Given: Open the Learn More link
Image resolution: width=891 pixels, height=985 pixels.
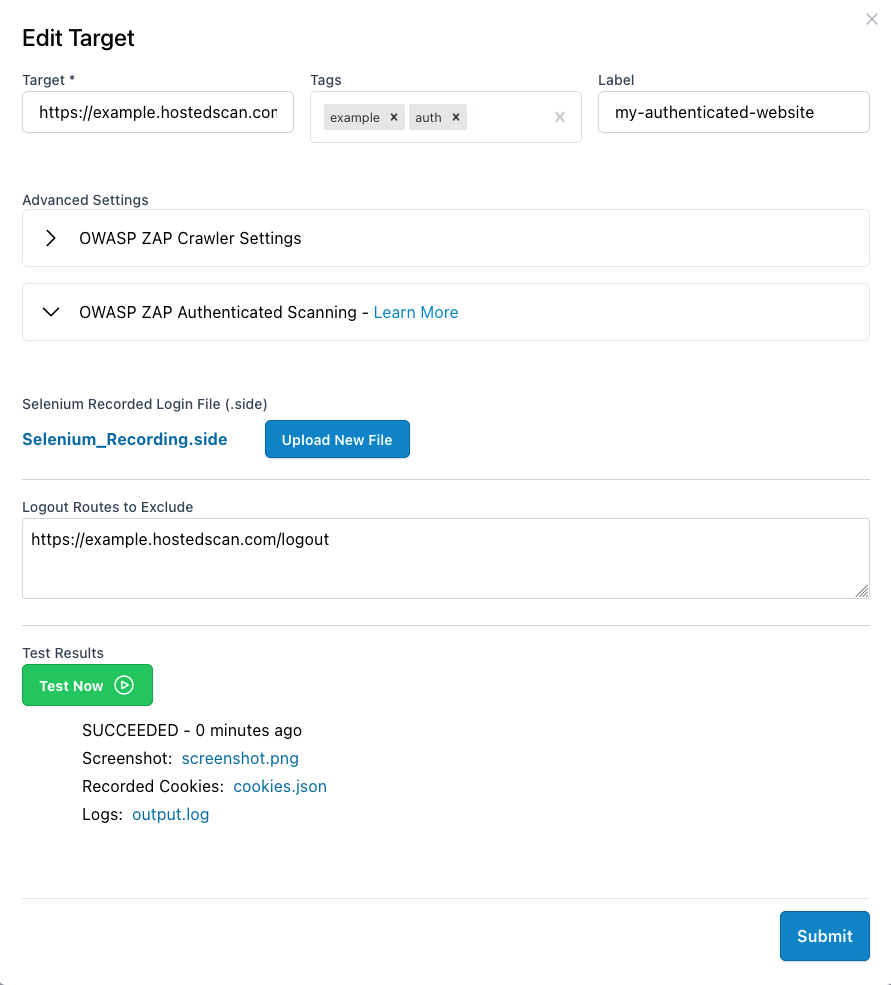Looking at the screenshot, I should (x=416, y=312).
